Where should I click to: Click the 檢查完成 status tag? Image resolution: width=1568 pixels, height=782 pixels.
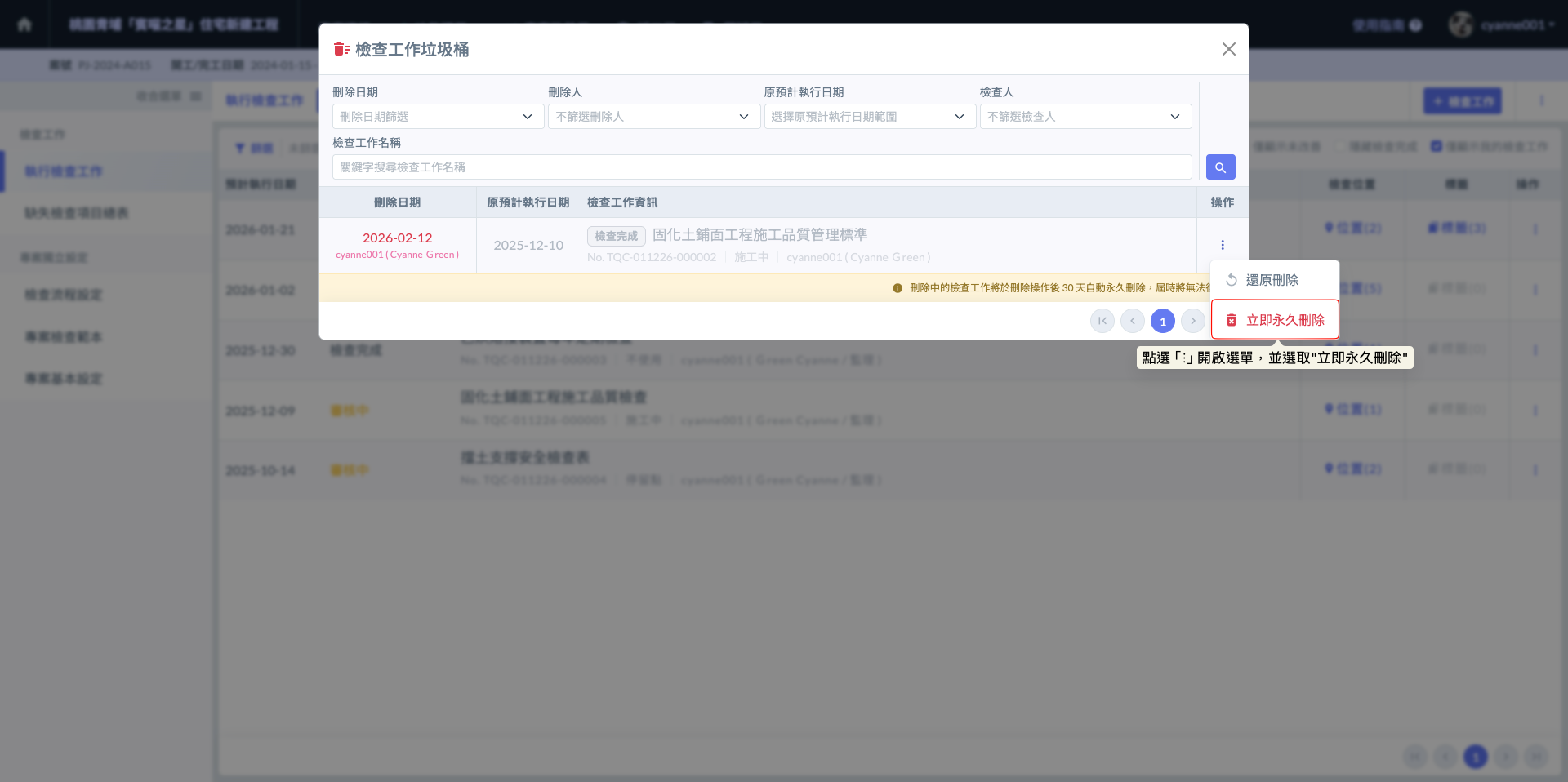[616, 236]
